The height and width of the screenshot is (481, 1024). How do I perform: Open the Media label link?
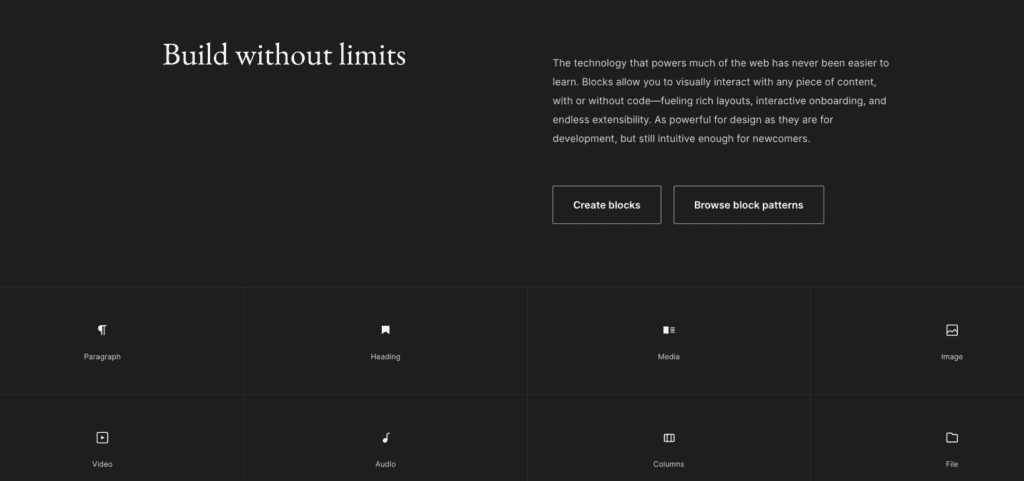669,357
